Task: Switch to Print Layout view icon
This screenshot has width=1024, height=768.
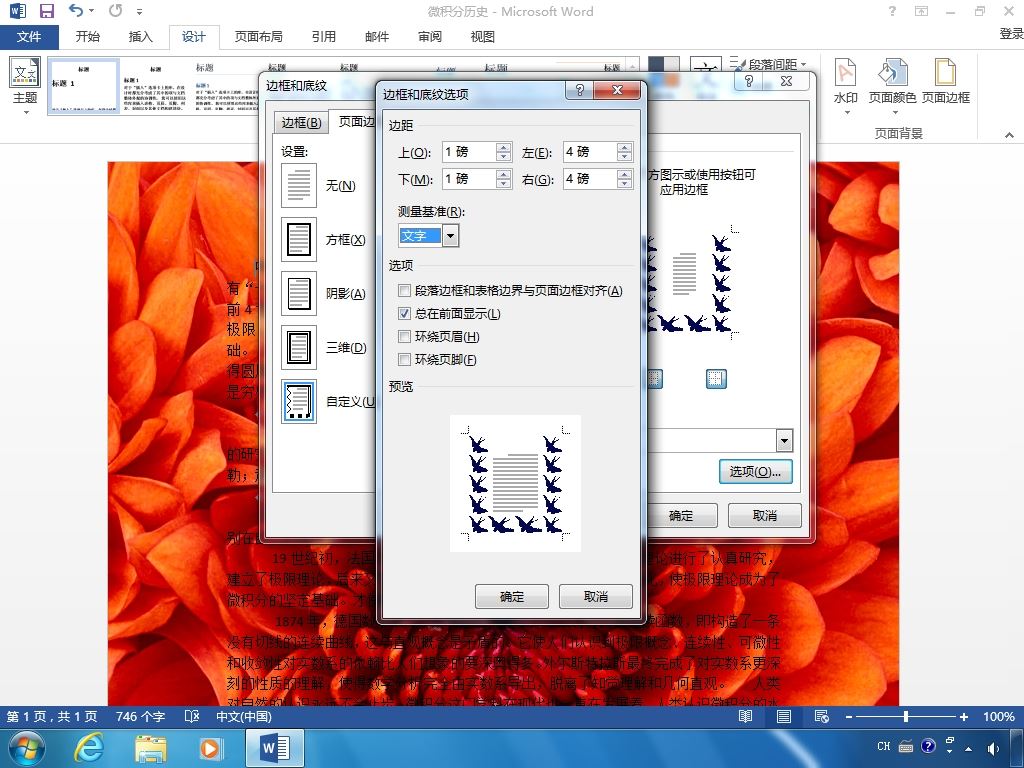Action: (784, 716)
